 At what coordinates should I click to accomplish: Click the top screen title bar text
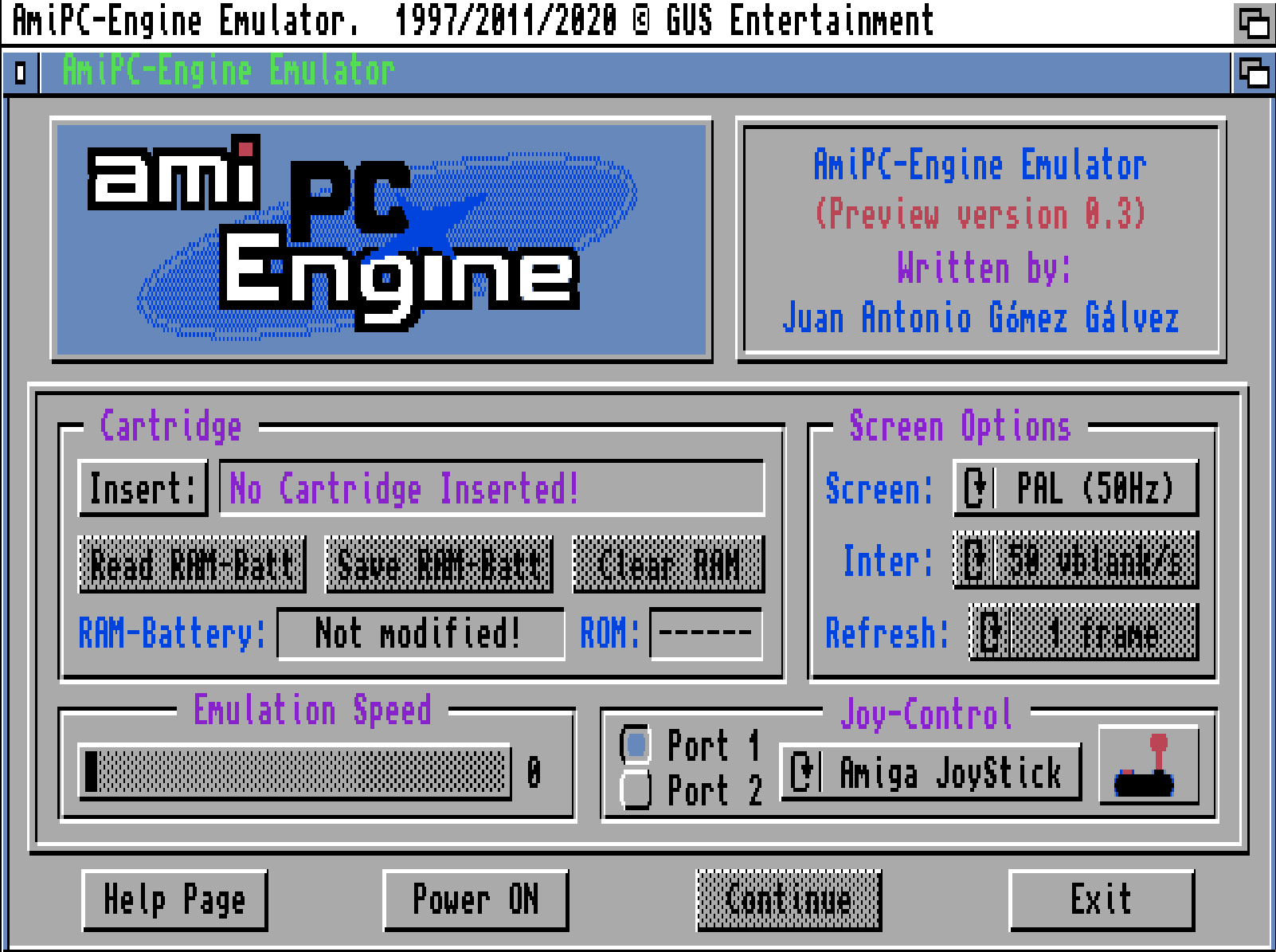tap(473, 22)
